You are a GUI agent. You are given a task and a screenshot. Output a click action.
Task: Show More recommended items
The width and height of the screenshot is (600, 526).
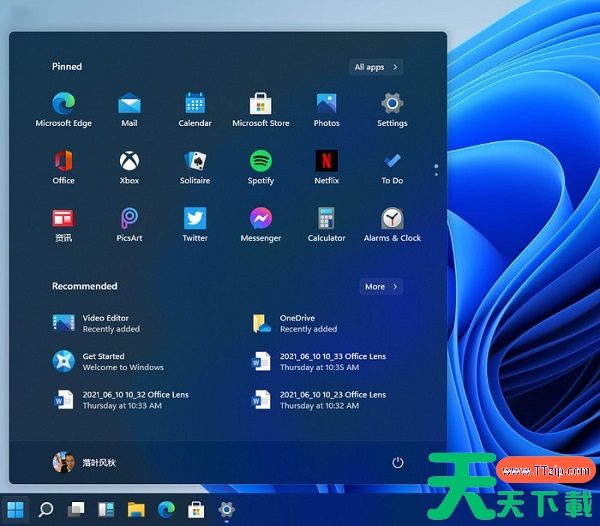pos(381,287)
